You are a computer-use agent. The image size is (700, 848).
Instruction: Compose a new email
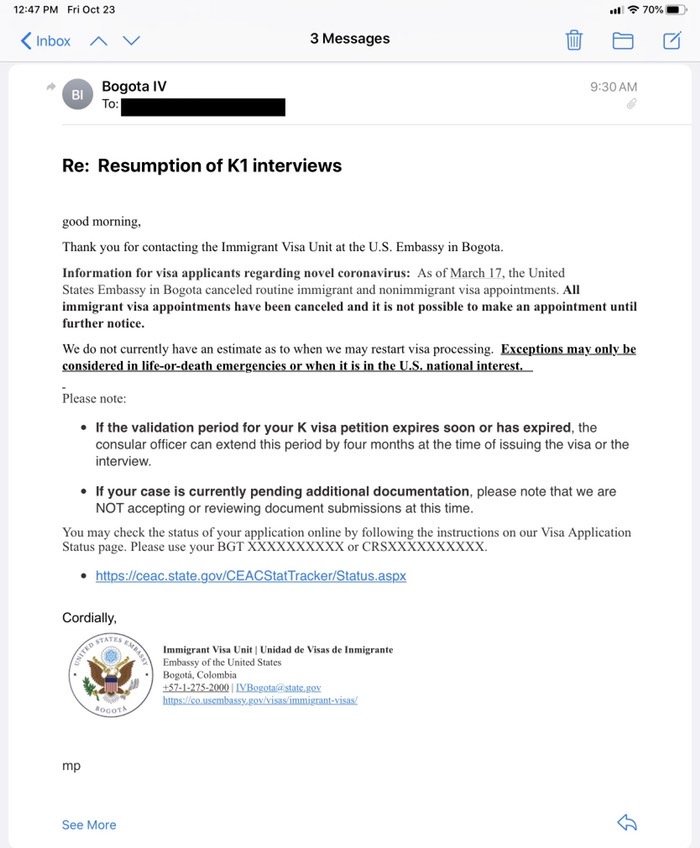click(x=672, y=40)
